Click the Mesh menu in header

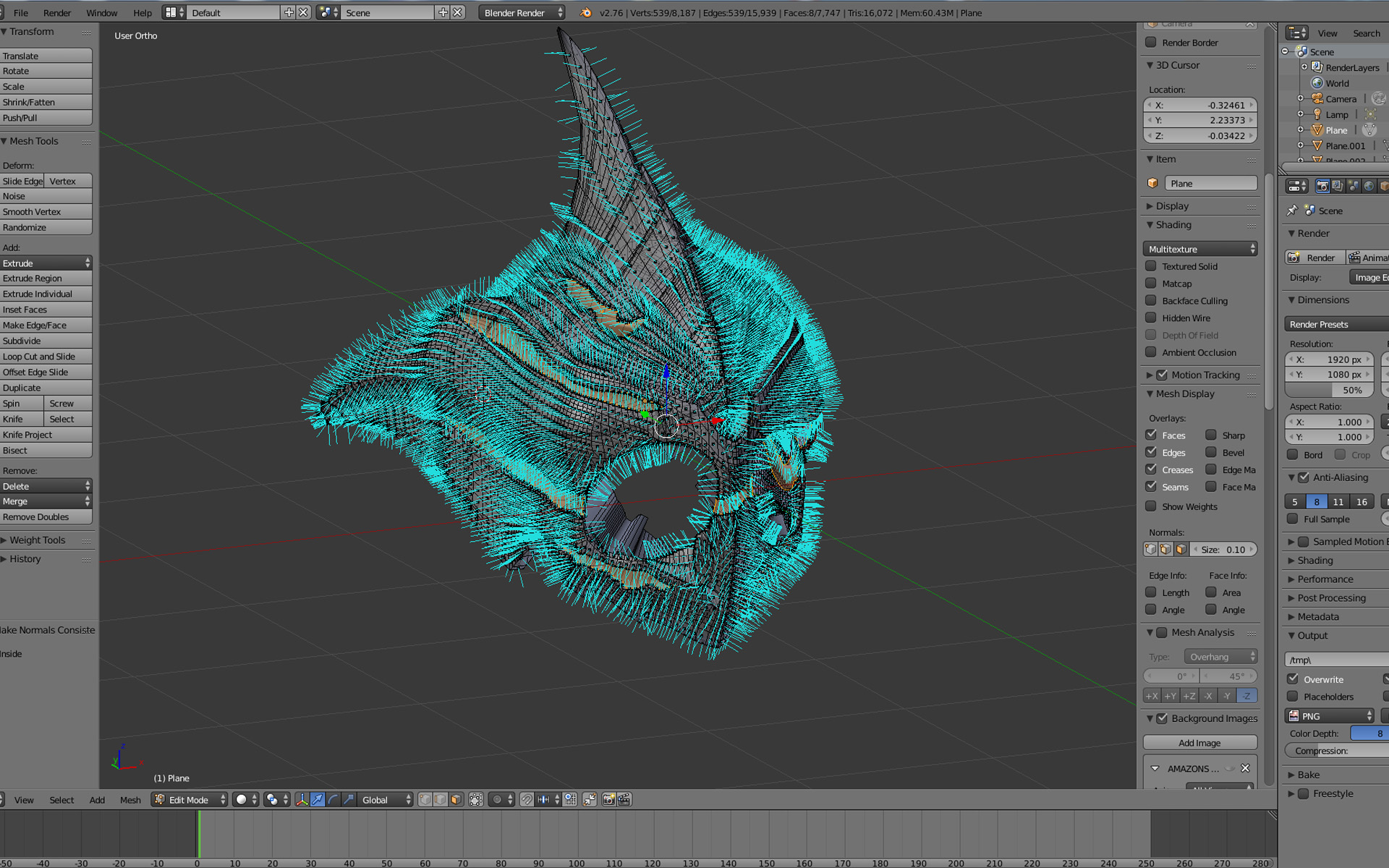[x=130, y=799]
